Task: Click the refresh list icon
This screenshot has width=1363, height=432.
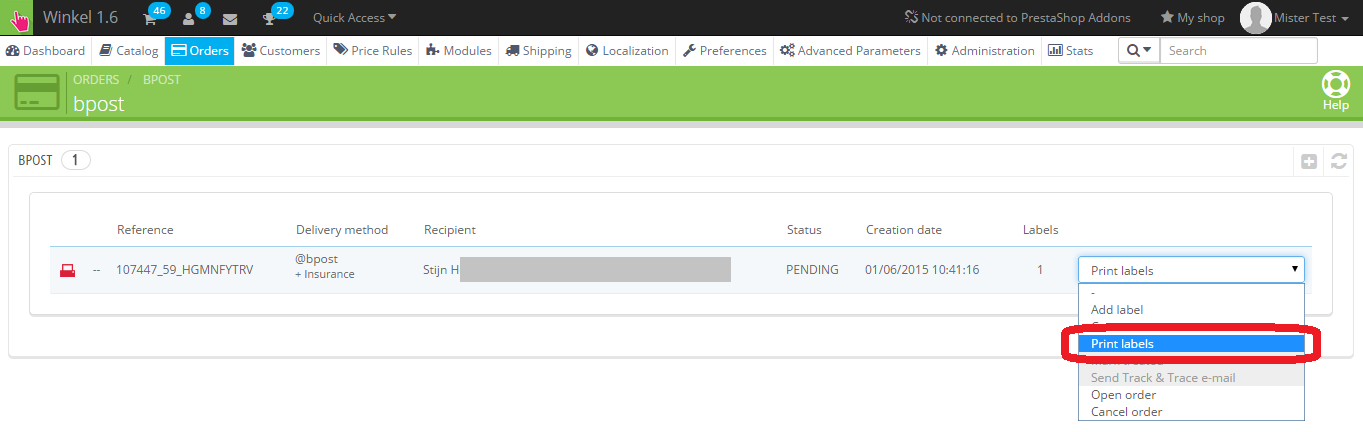Action: 1339,161
